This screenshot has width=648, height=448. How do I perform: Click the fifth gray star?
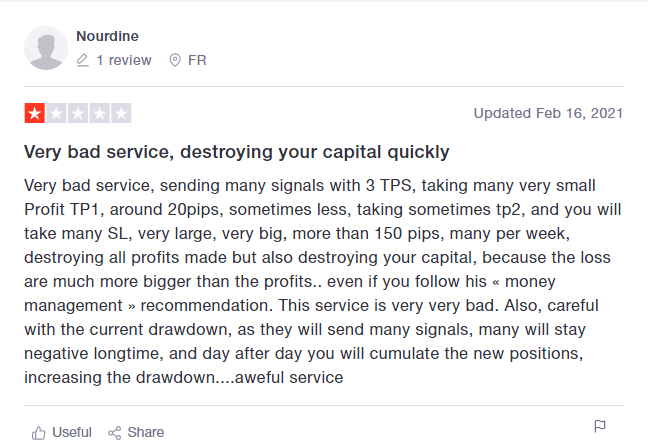[x=122, y=113]
